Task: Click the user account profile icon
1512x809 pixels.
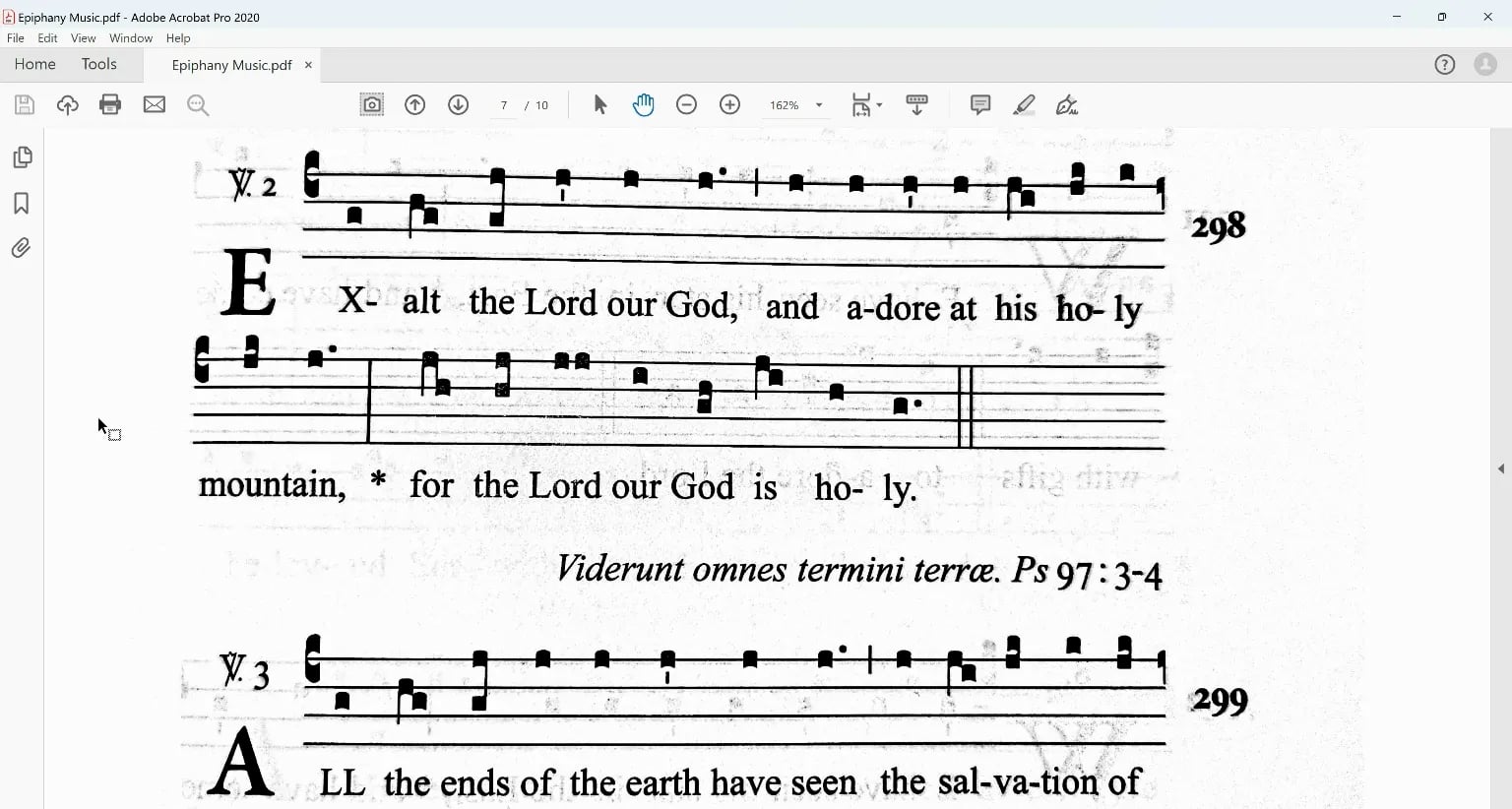Action: [x=1485, y=65]
